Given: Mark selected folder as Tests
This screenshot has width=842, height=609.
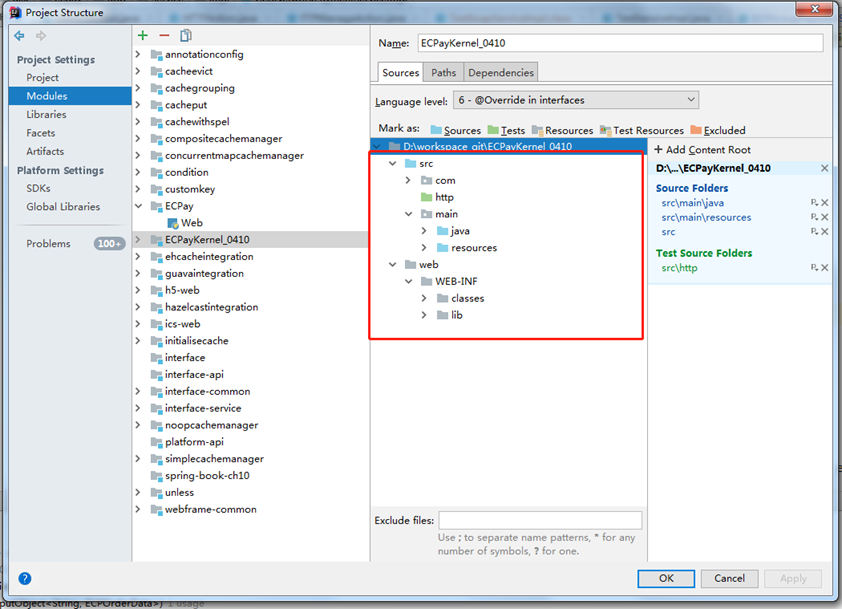Looking at the screenshot, I should (505, 130).
